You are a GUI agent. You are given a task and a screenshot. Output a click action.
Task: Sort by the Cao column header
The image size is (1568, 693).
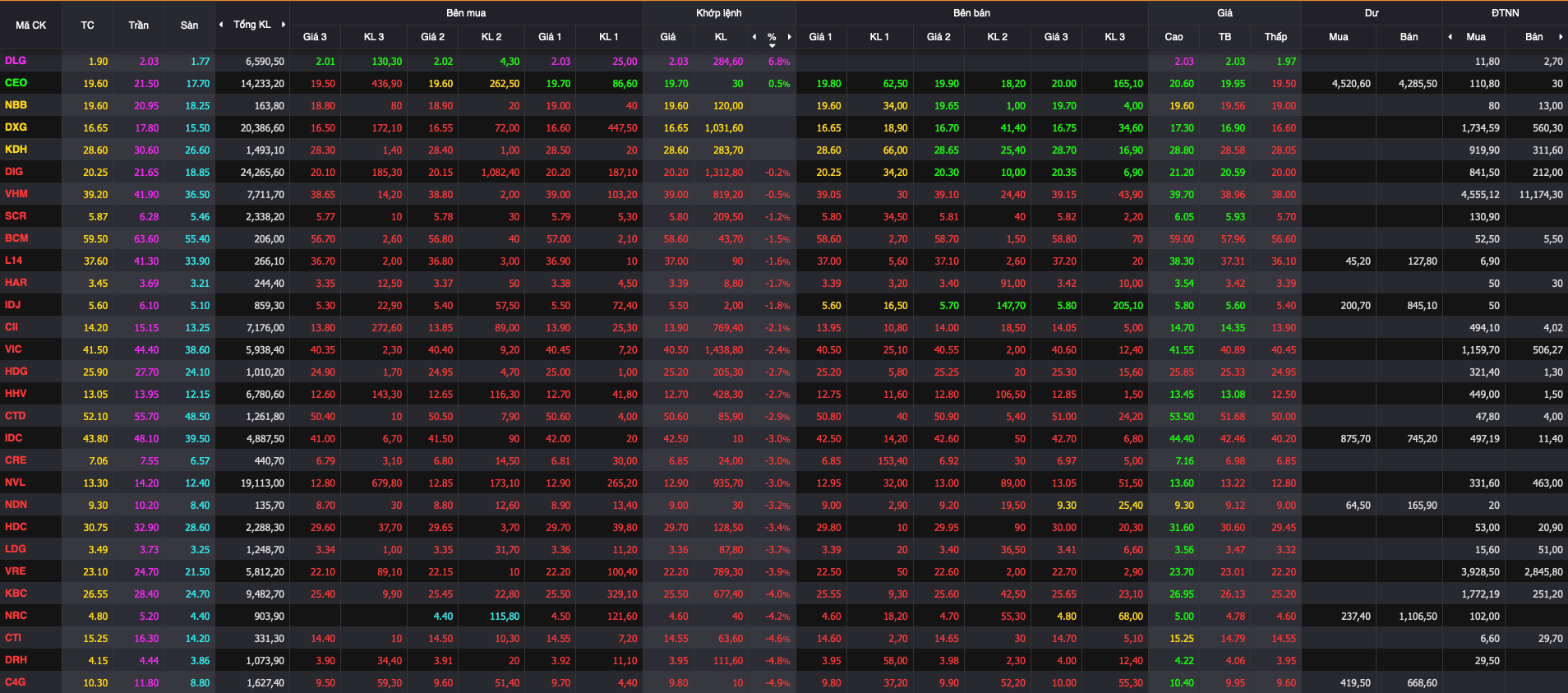point(1174,37)
